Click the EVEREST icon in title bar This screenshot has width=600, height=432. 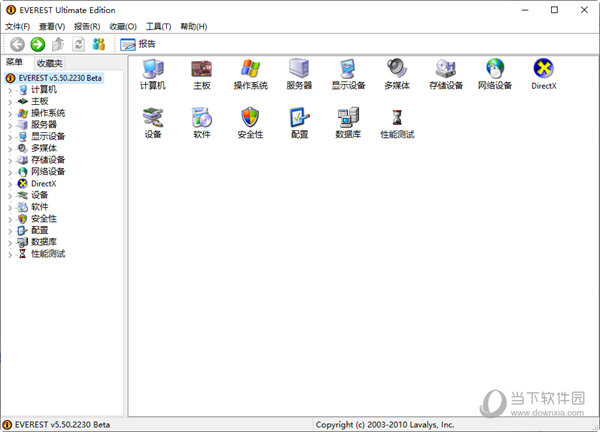coord(11,10)
